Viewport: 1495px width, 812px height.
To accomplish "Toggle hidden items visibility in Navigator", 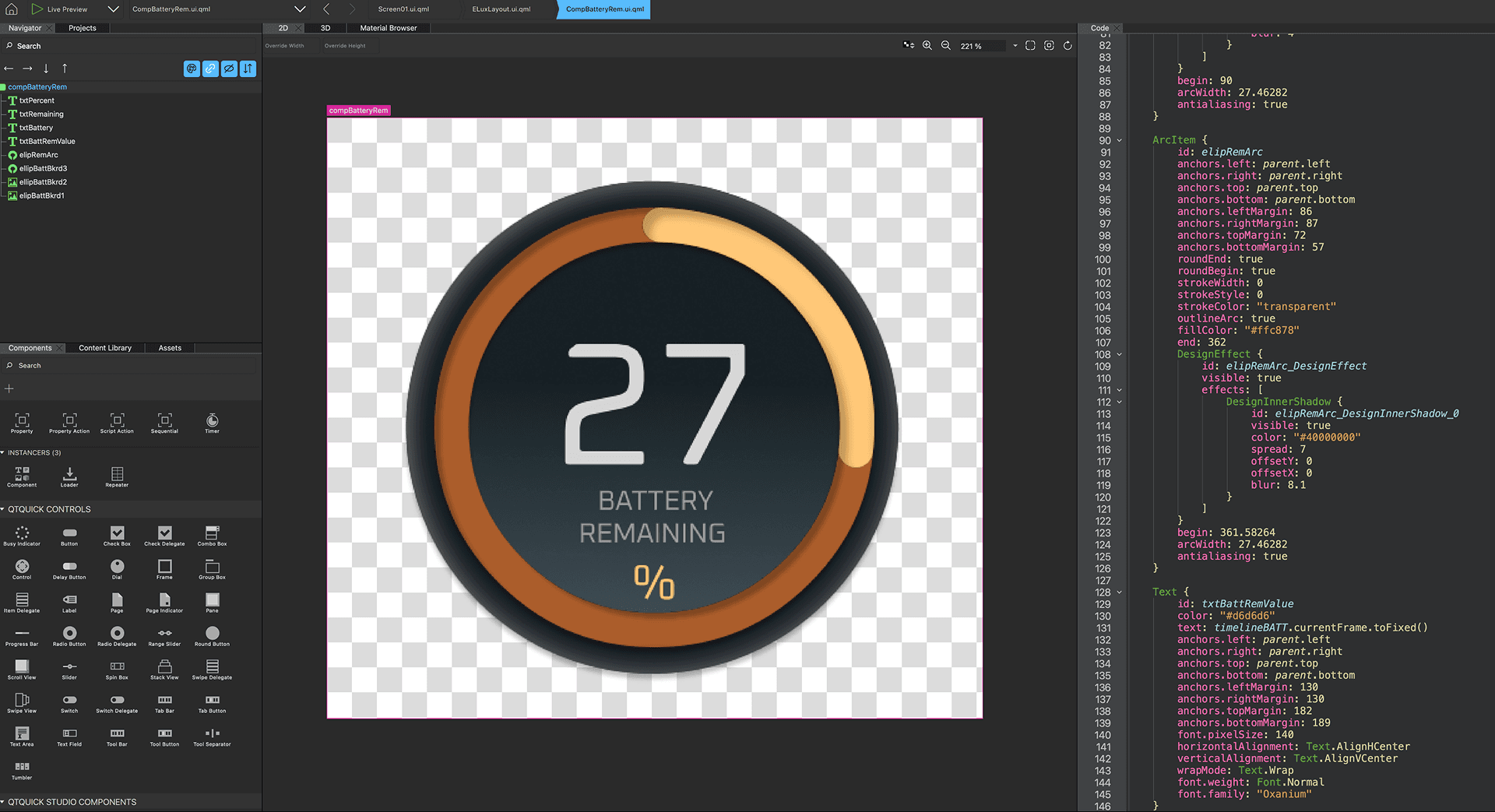I will pos(229,69).
